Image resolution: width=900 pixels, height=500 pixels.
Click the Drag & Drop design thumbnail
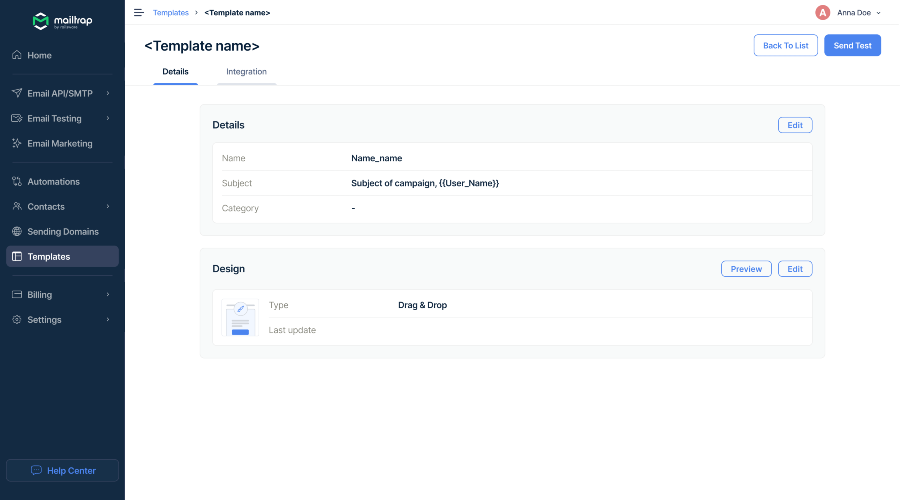tap(240, 318)
